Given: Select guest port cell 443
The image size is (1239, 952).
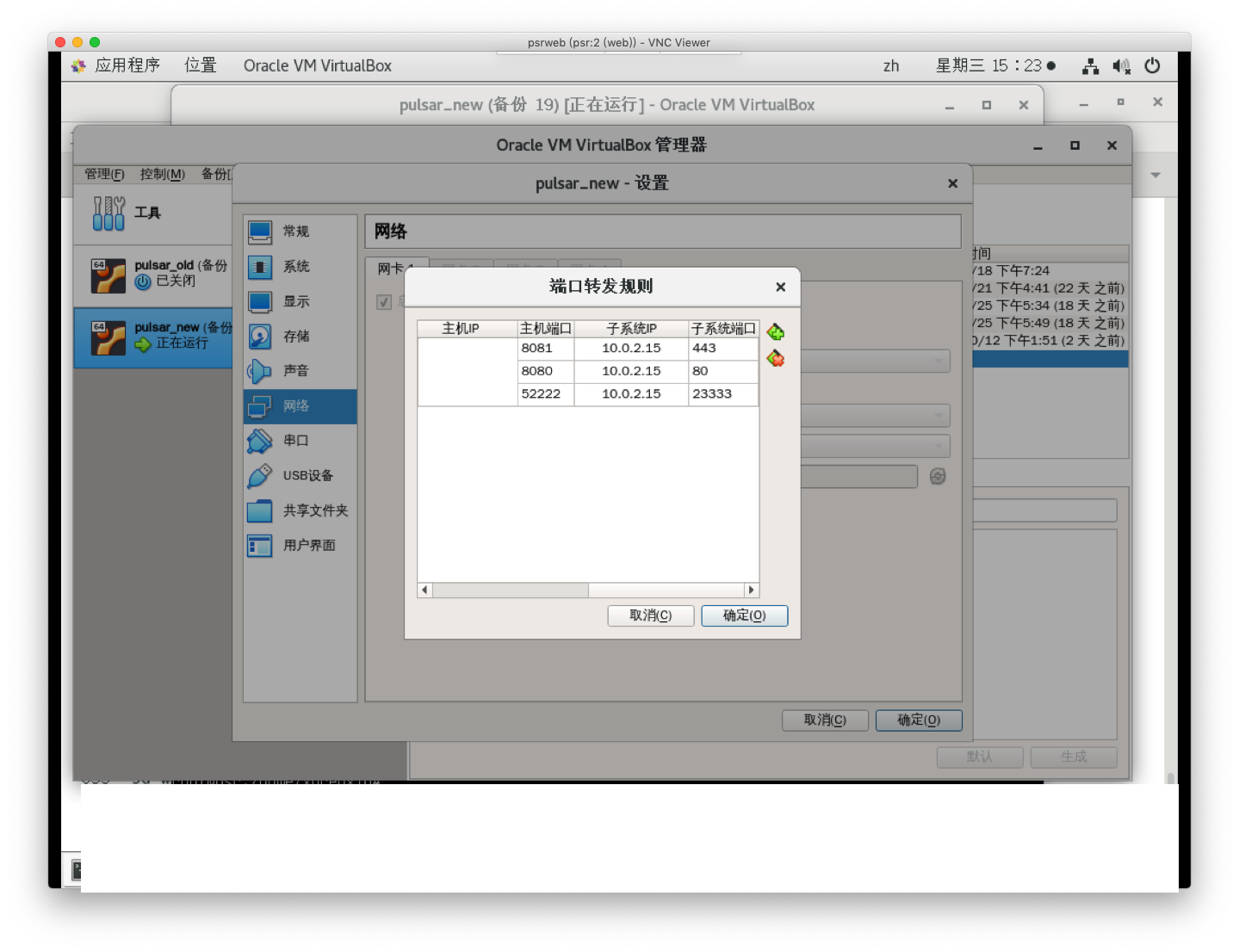Looking at the screenshot, I should pos(723,349).
